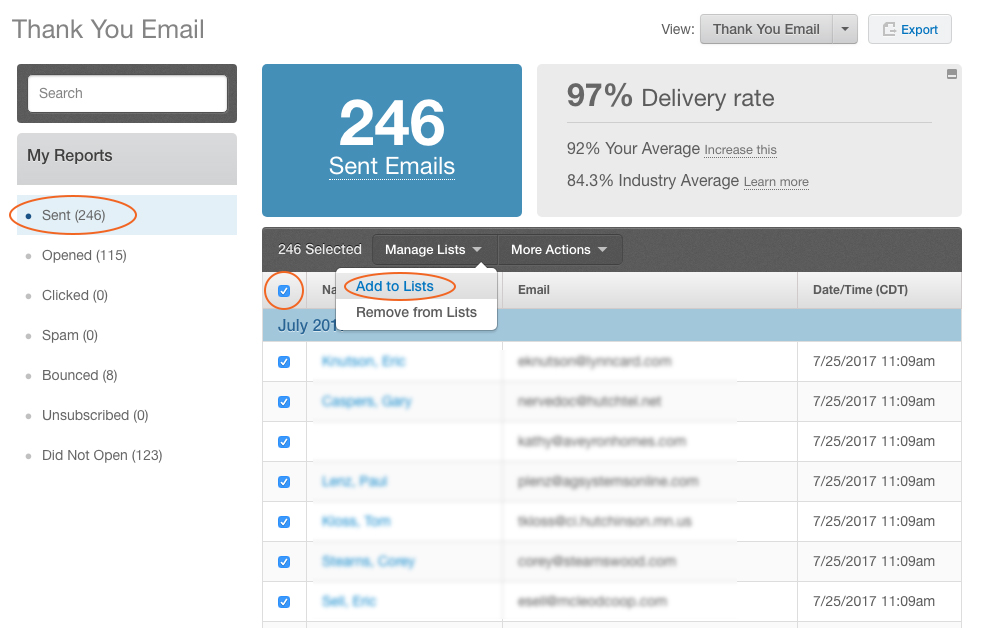Click the My Reports heading

[x=69, y=156]
